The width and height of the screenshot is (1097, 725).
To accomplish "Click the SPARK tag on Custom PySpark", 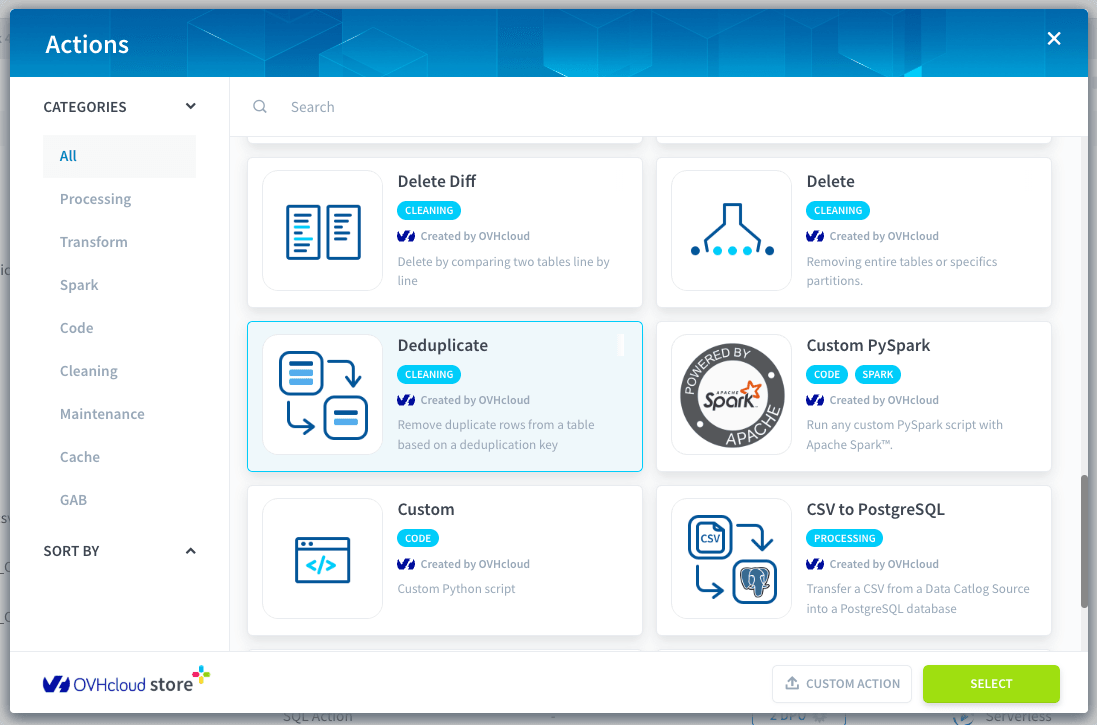I will tap(877, 374).
